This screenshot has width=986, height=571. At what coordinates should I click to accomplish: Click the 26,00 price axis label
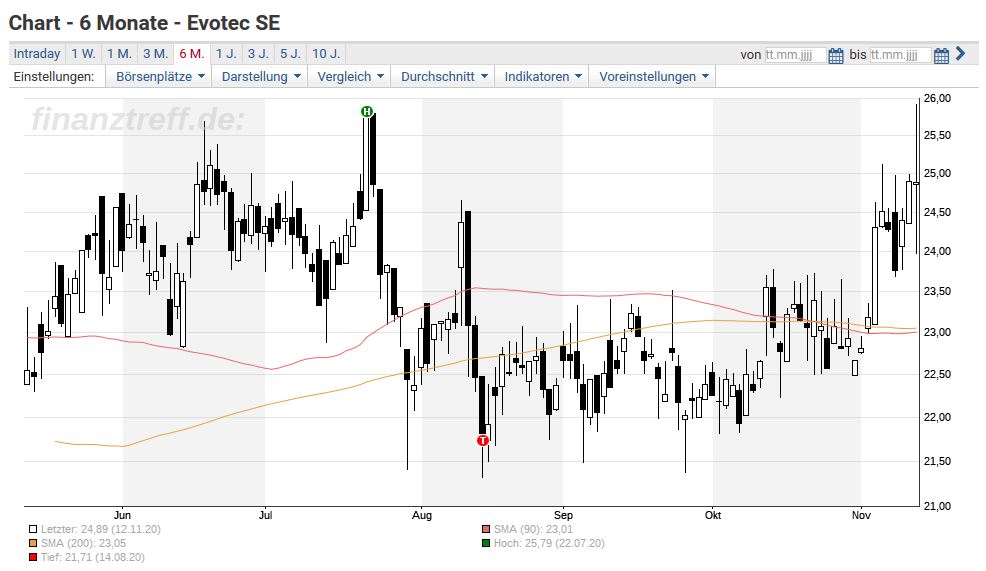pos(938,98)
